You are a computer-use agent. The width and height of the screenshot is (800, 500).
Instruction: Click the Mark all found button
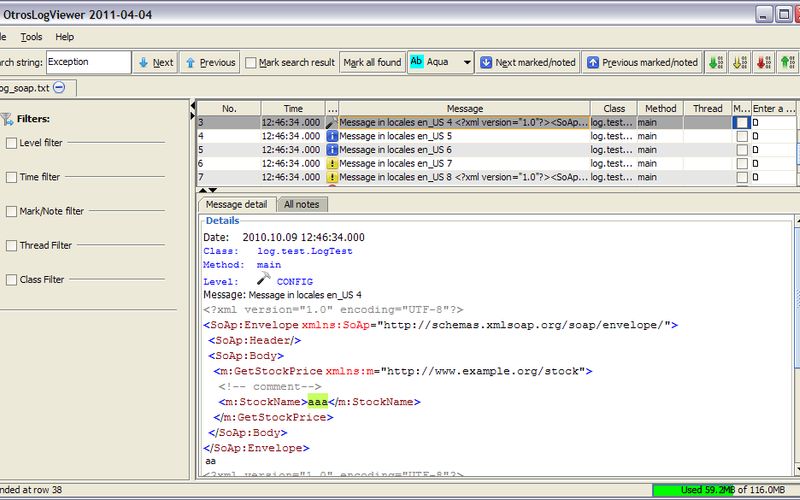pyautogui.click(x=372, y=62)
